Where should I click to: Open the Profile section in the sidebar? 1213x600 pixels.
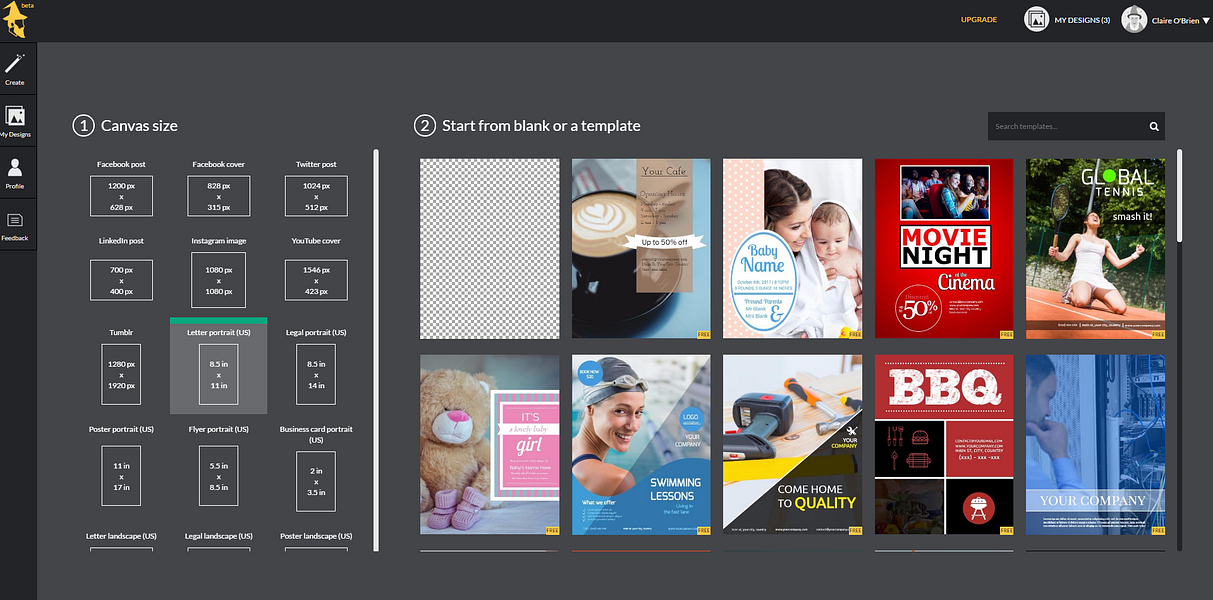[16, 172]
